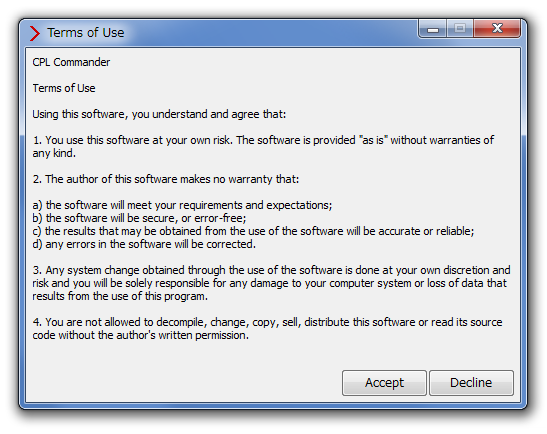Click empty area left of Accept button
Image resolution: width=547 pixels, height=434 pixels.
(x=185, y=383)
